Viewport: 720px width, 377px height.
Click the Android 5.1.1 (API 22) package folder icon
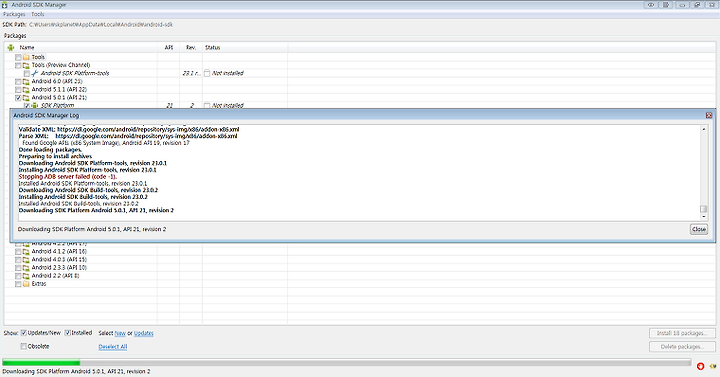tap(26, 90)
